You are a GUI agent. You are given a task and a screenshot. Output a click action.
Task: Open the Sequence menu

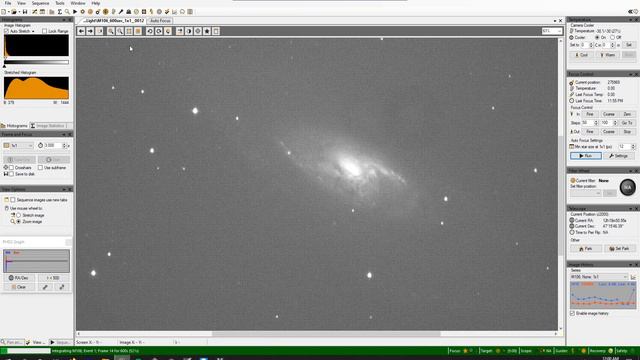tap(40, 3)
